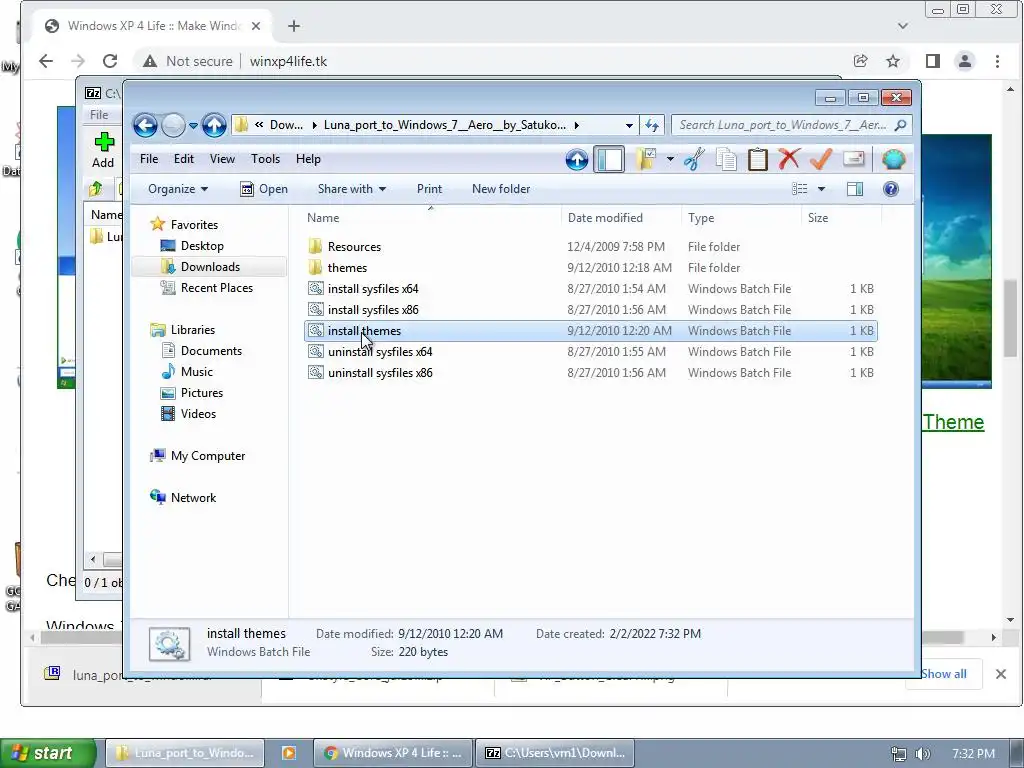
Task: Click the Print command
Action: (429, 189)
